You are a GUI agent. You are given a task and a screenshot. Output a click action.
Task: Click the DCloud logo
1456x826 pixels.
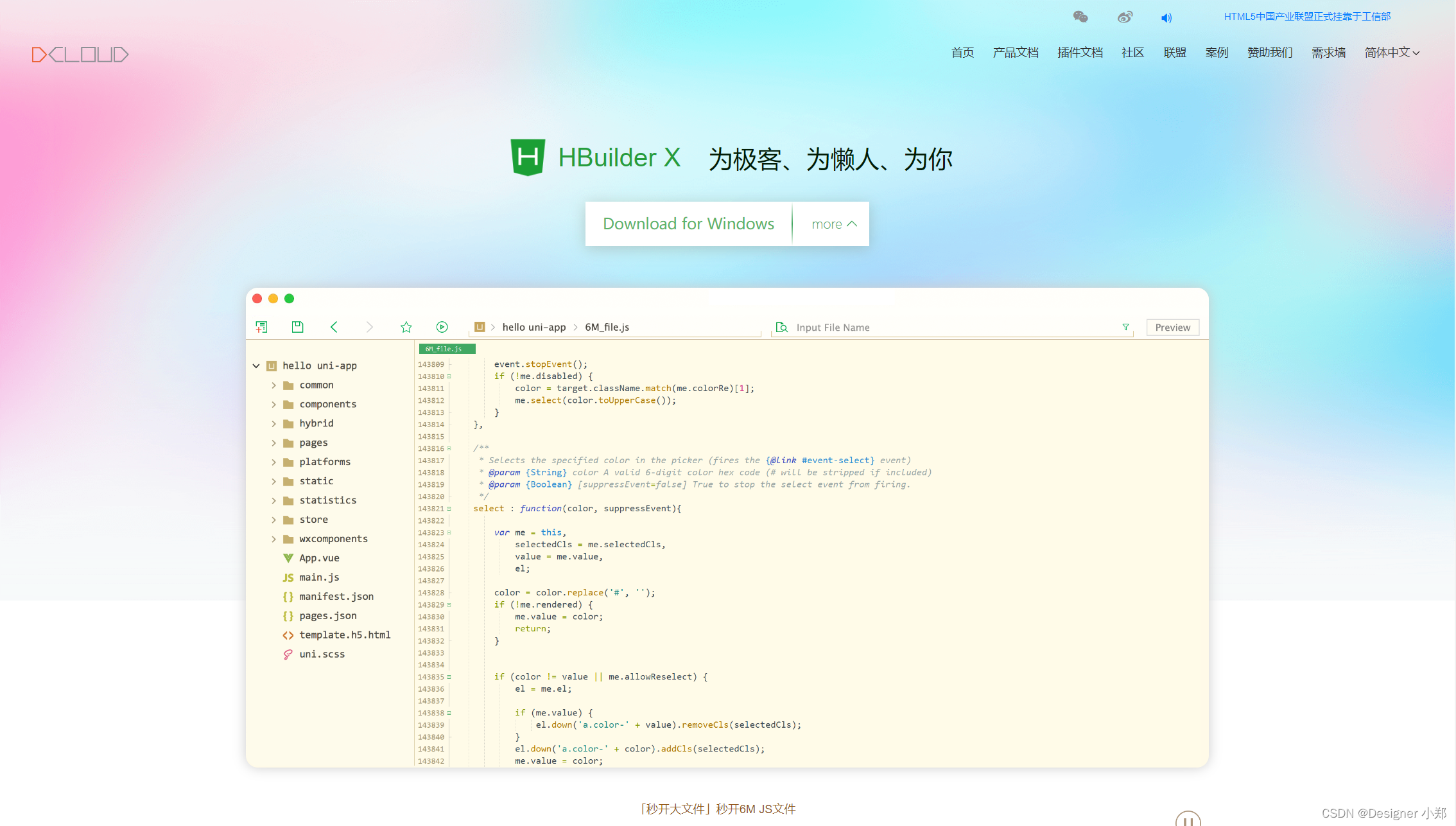click(80, 55)
